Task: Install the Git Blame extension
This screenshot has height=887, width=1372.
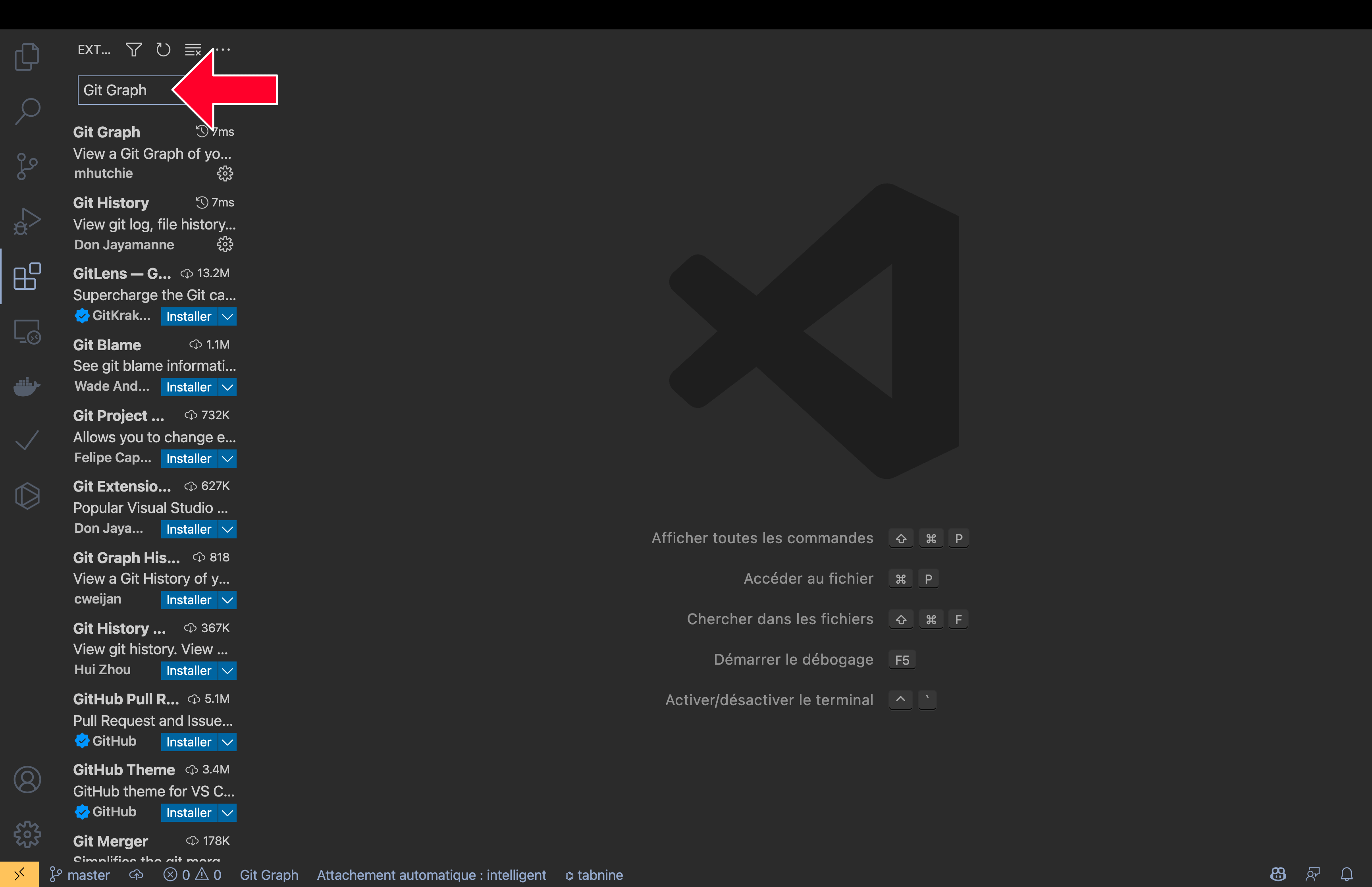Action: 189,387
